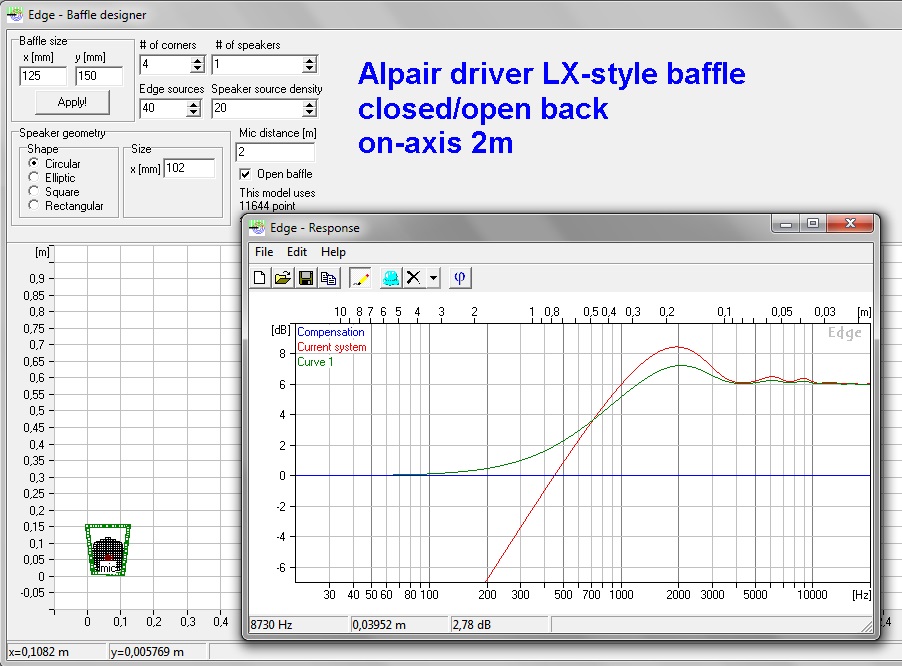Select the Square shape radio button
The image size is (902, 666).
[x=33, y=191]
